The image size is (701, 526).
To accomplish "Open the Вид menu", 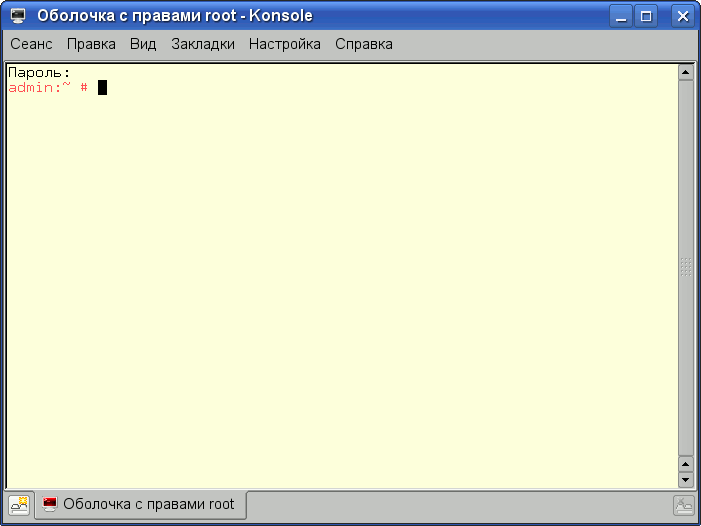I will pyautogui.click(x=143, y=44).
